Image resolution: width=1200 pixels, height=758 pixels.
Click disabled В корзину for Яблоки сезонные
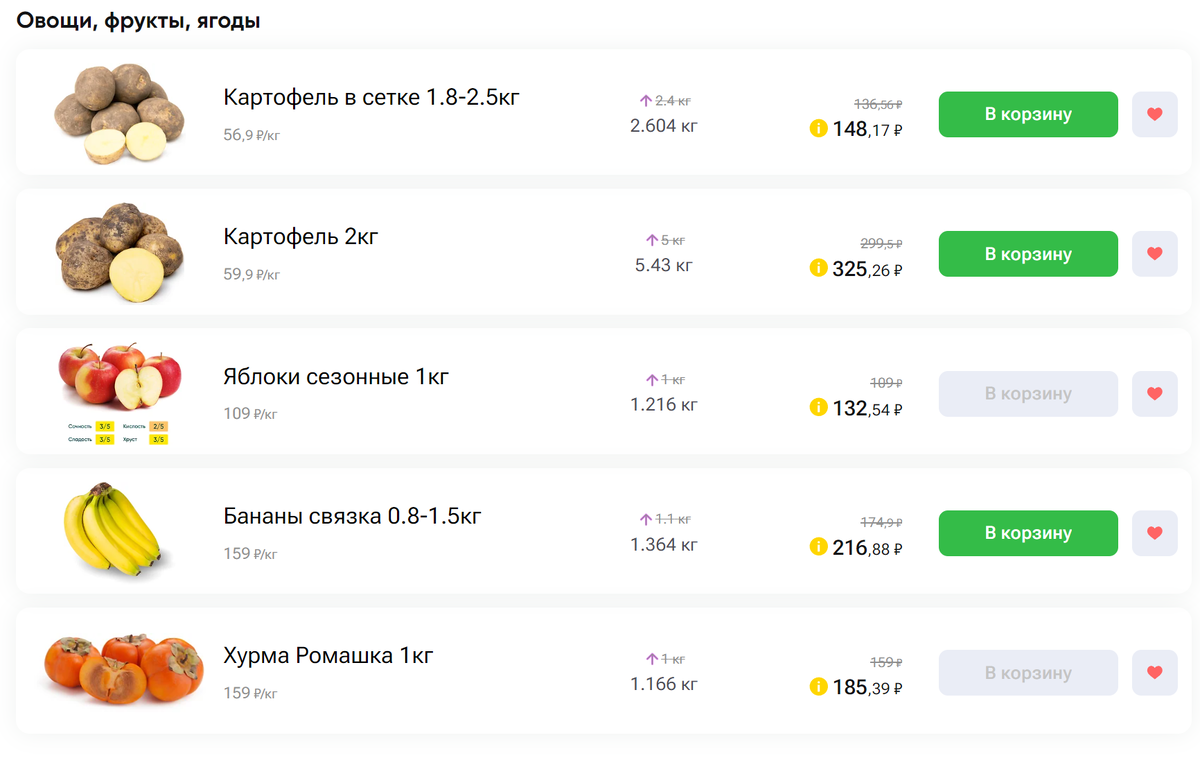pyautogui.click(x=1027, y=394)
